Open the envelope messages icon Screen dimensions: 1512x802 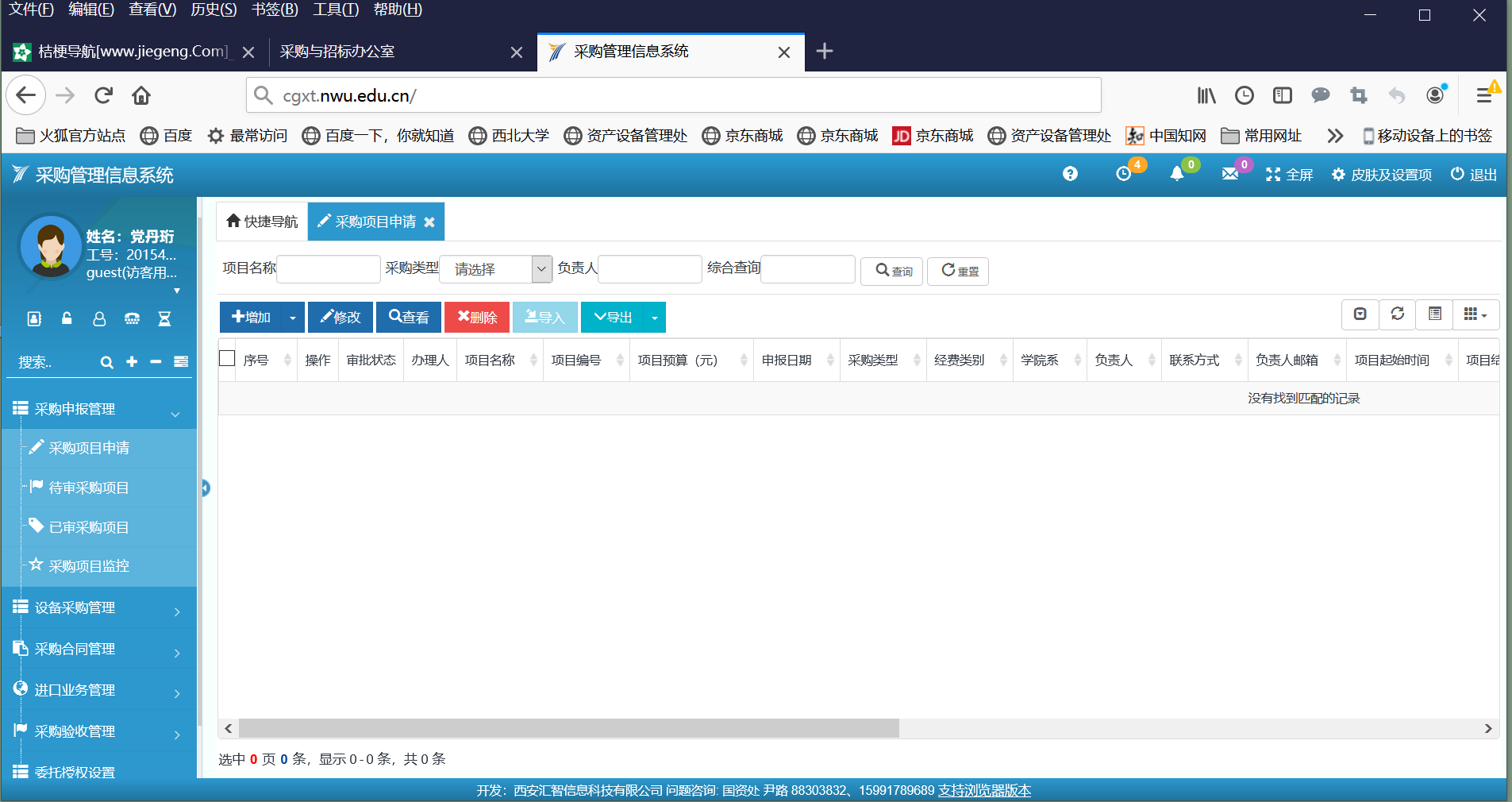click(1229, 174)
